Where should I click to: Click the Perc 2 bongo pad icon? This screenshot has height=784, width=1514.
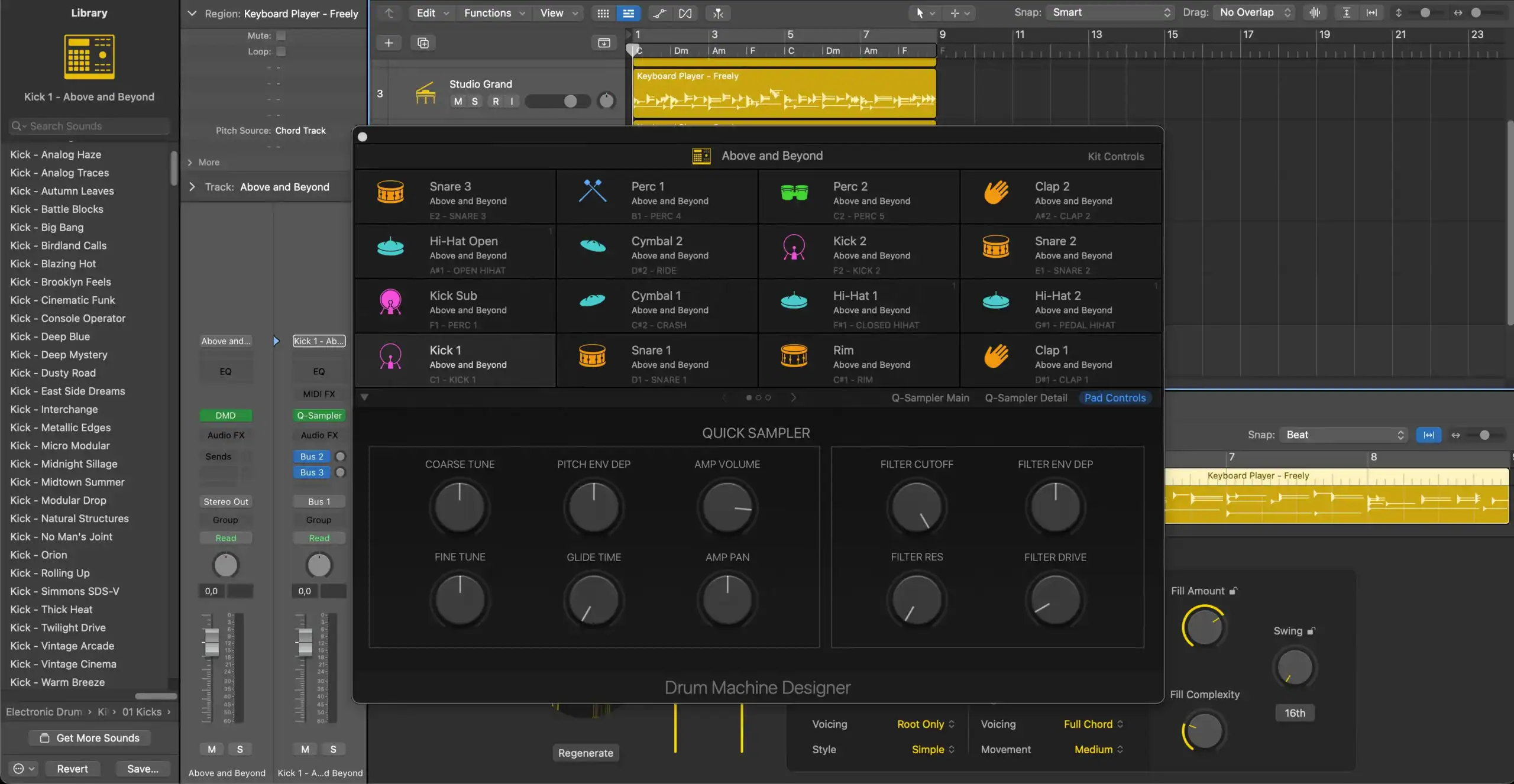pyautogui.click(x=794, y=192)
